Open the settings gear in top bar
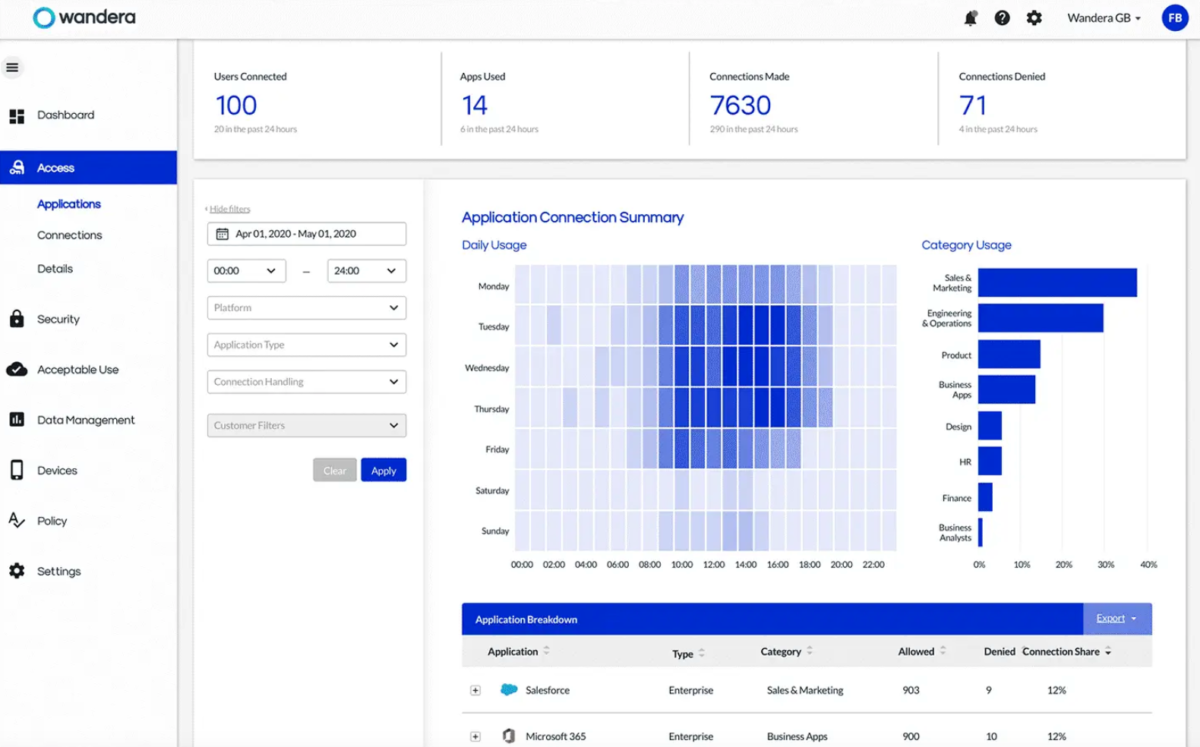Screen dimensions: 1200x747 1034,18
